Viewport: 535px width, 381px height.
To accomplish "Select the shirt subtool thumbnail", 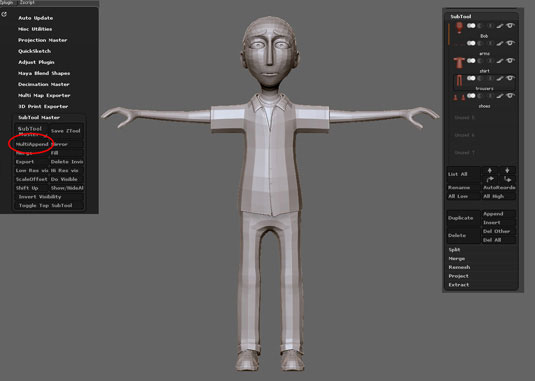I will (459, 63).
